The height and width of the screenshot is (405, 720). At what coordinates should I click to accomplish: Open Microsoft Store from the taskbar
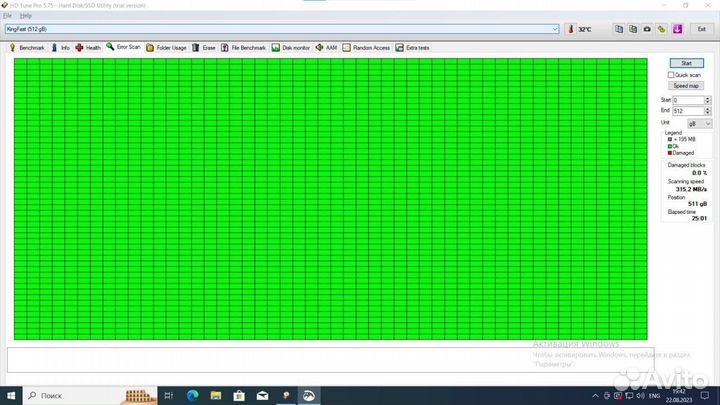click(x=239, y=395)
